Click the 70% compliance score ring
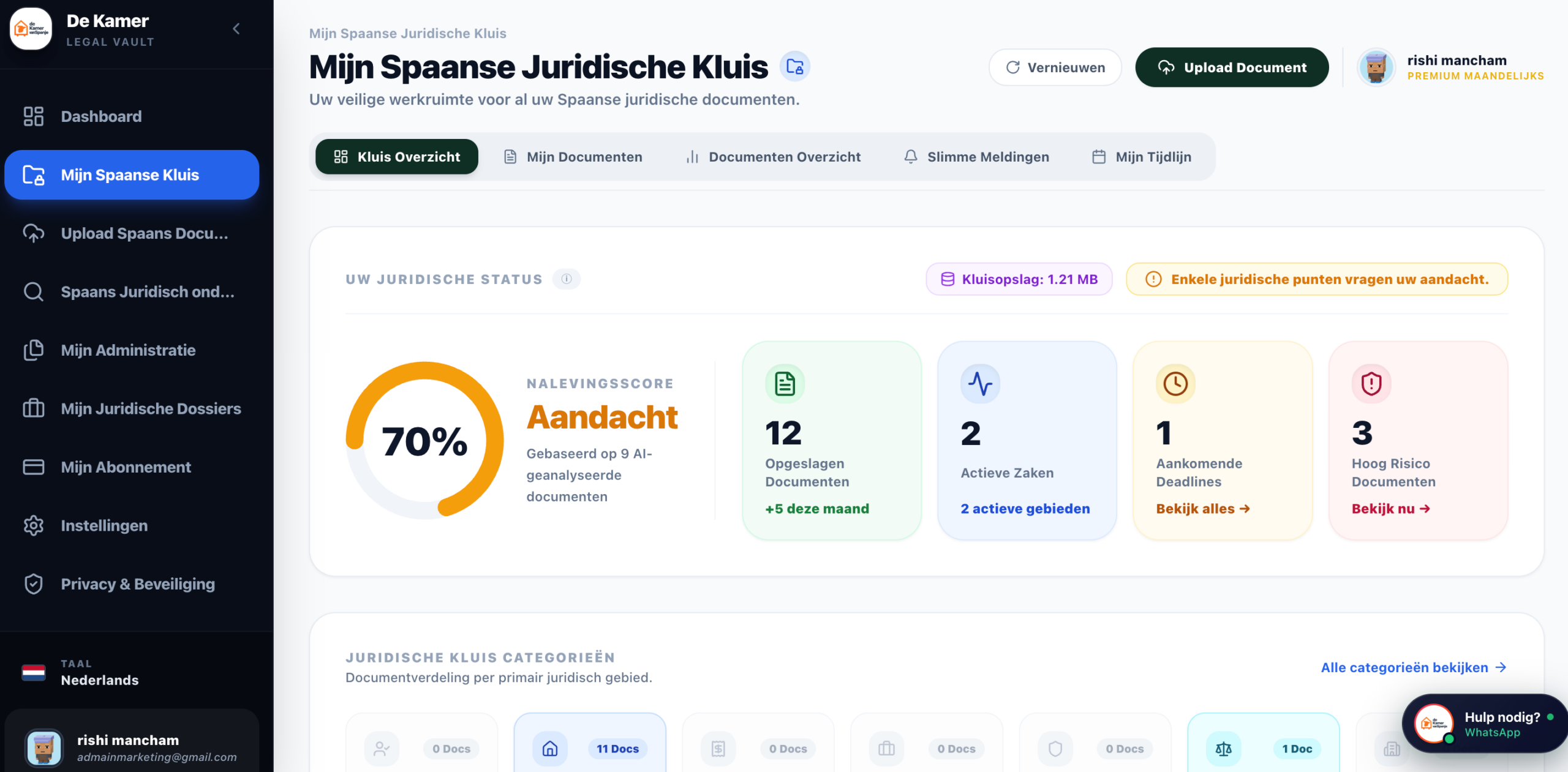Image resolution: width=1568 pixels, height=772 pixels. tap(424, 441)
